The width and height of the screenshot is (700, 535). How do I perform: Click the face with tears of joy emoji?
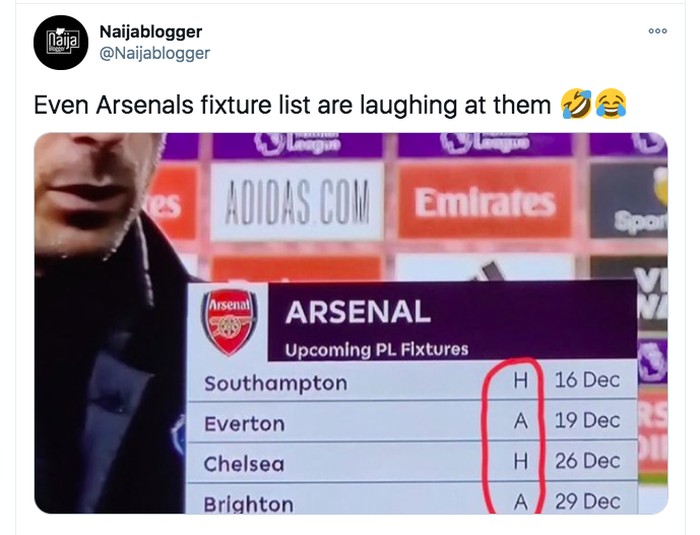coord(610,103)
